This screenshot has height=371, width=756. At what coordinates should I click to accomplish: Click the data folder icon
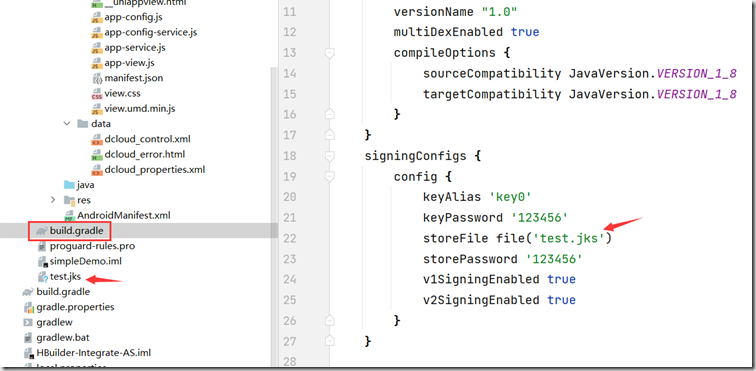point(82,124)
